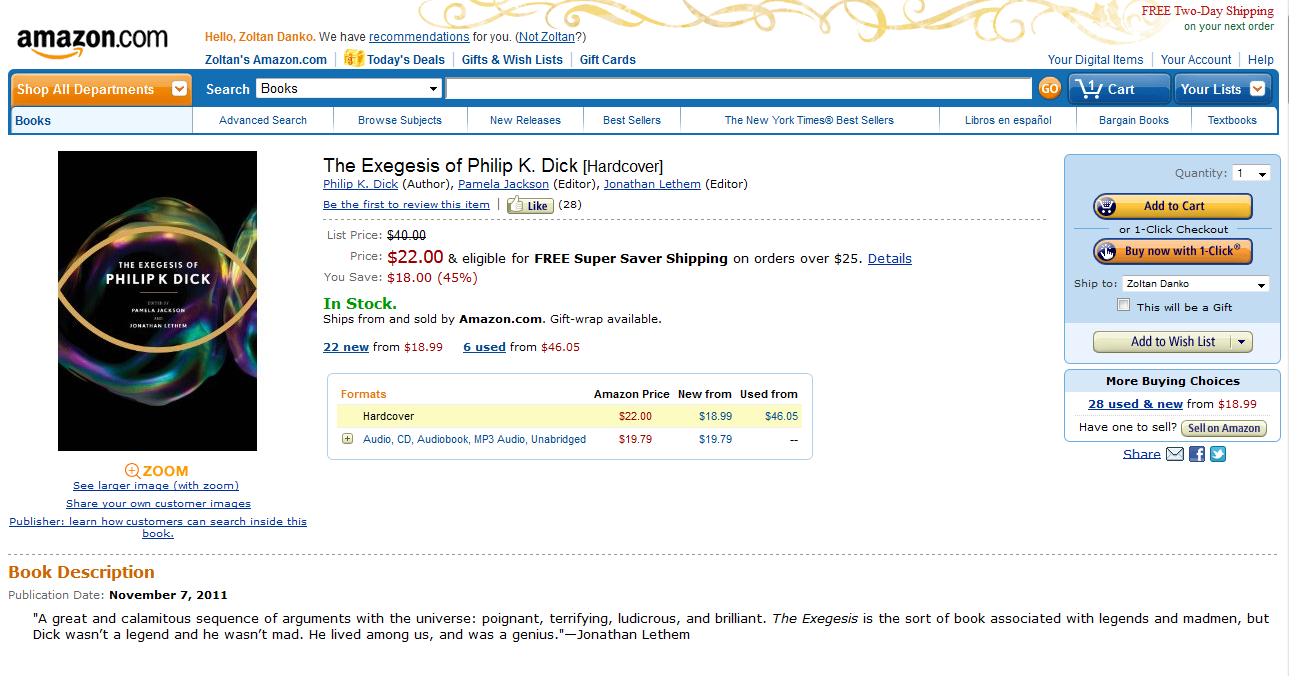Share on Twitter icon

[x=1217, y=454]
